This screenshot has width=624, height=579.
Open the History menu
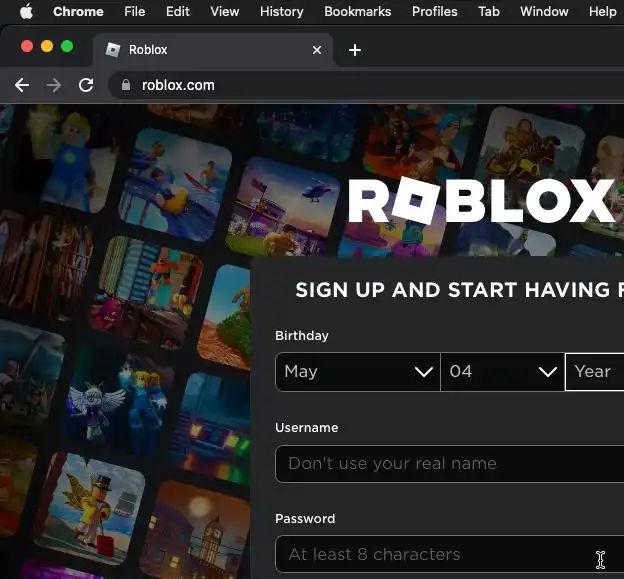point(281,12)
